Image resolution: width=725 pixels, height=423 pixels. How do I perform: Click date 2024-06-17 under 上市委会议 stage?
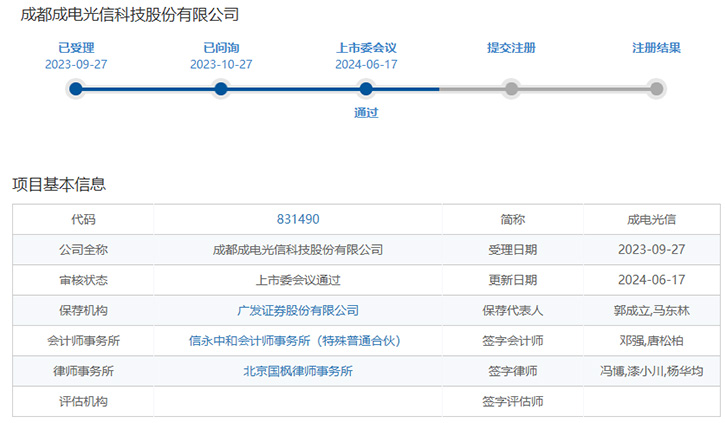tap(366, 64)
